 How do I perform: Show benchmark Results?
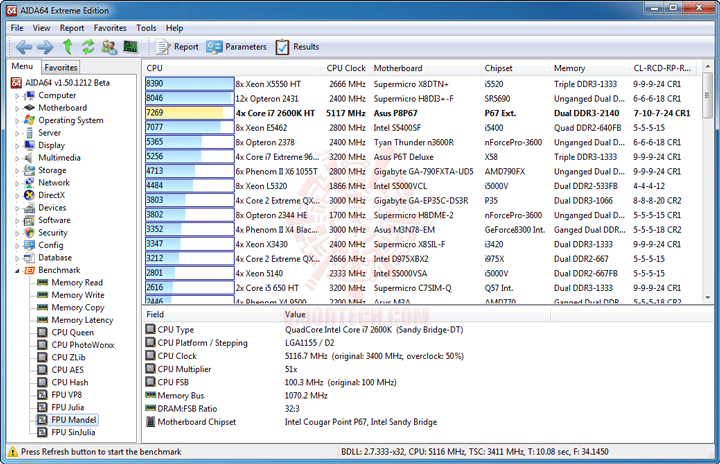(297, 47)
